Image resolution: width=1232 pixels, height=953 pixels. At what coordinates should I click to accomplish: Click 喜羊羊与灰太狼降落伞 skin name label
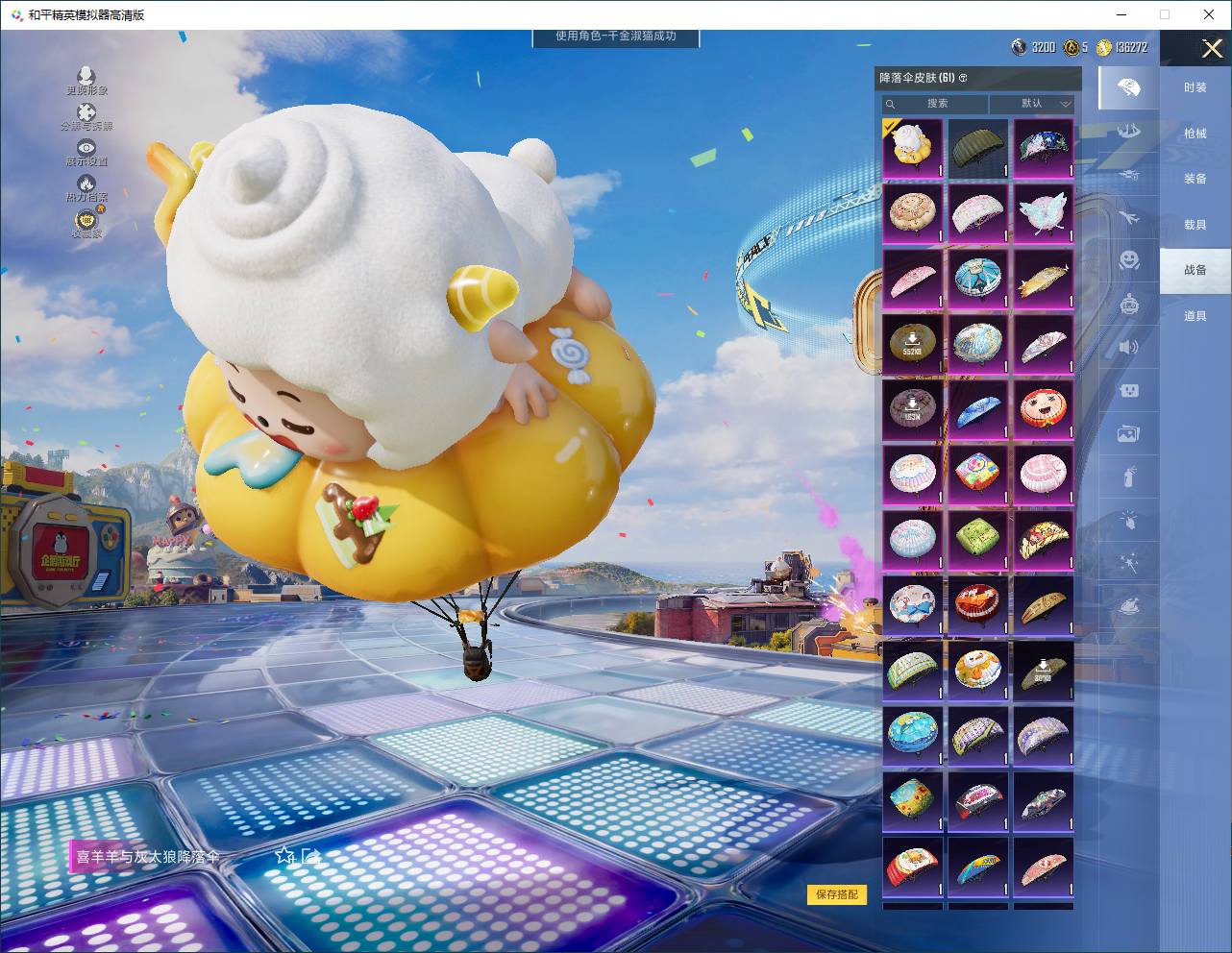click(147, 856)
